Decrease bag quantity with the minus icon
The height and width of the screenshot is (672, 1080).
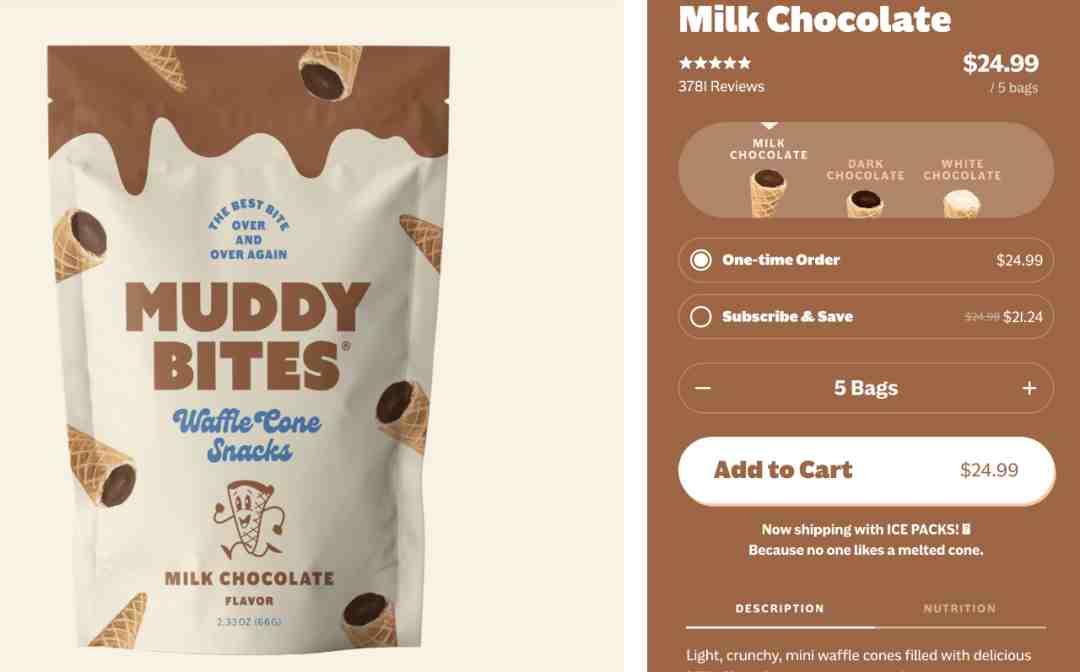(703, 388)
